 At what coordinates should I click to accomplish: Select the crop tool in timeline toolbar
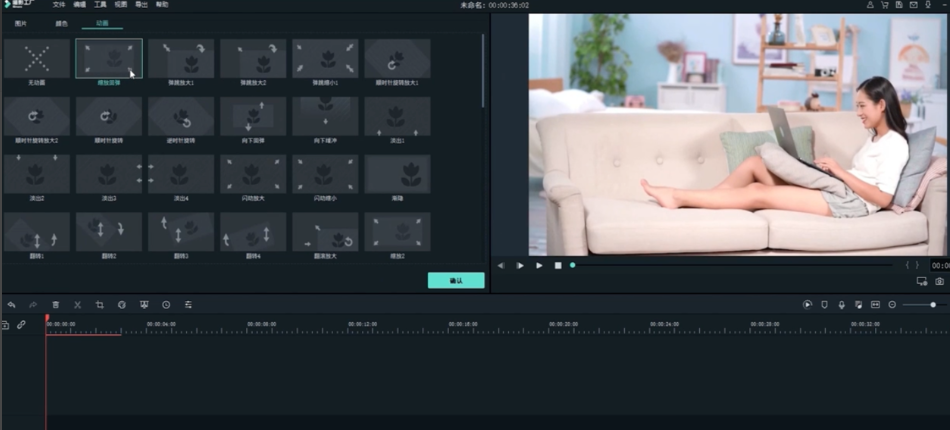(x=100, y=304)
